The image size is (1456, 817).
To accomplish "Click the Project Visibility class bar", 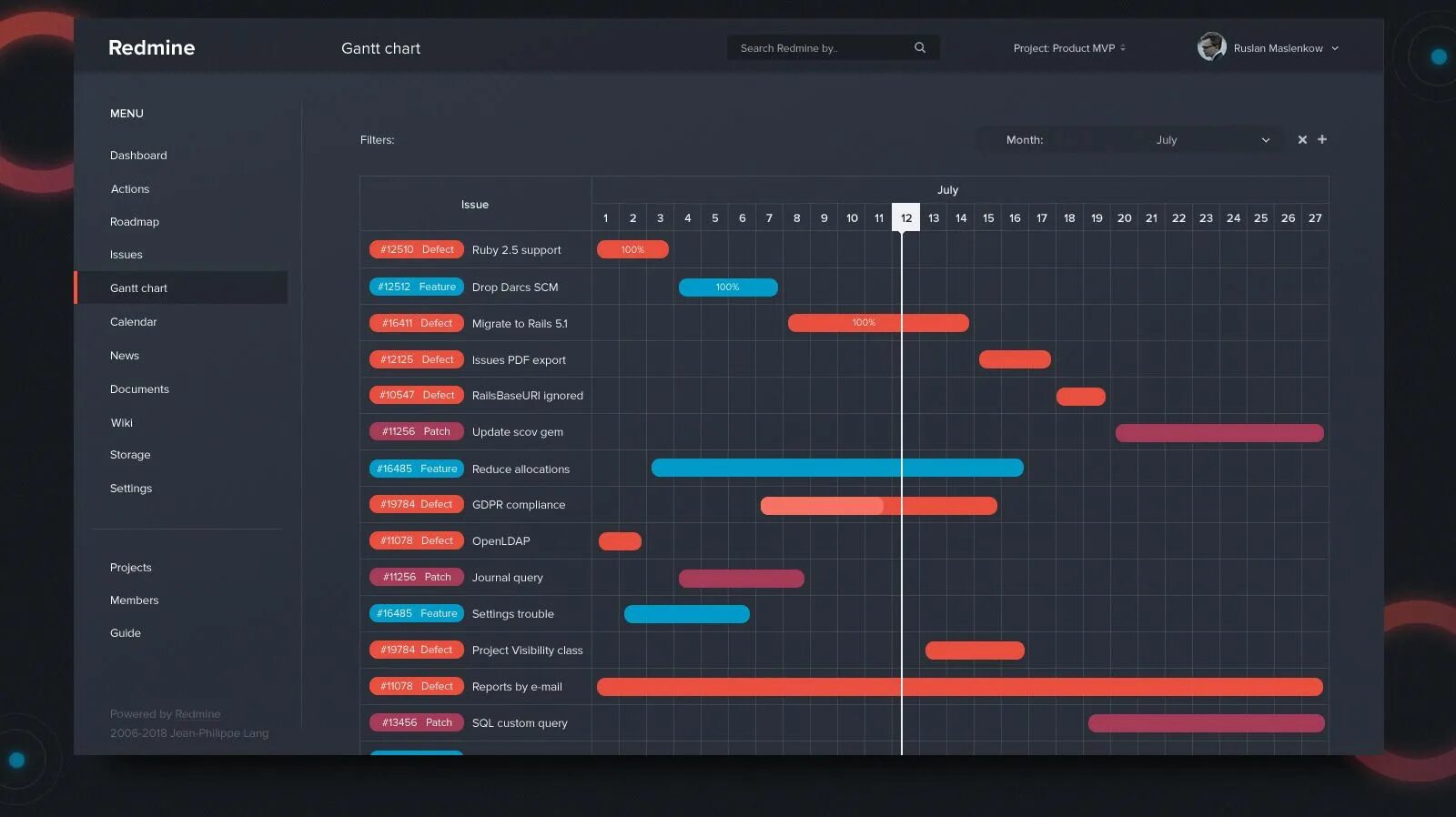I will 975,651.
